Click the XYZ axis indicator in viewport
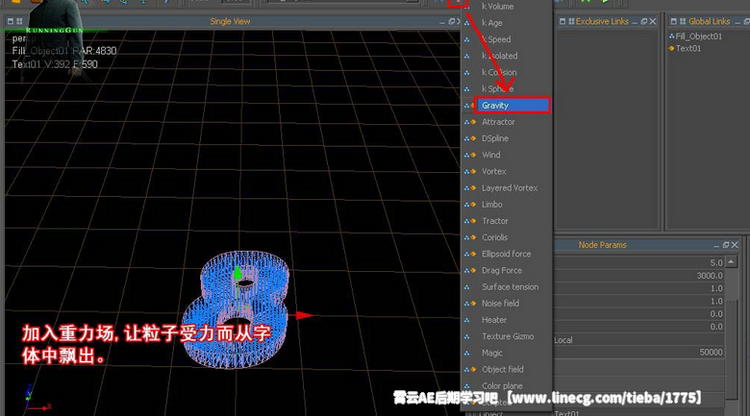The image size is (750, 416). (36, 398)
